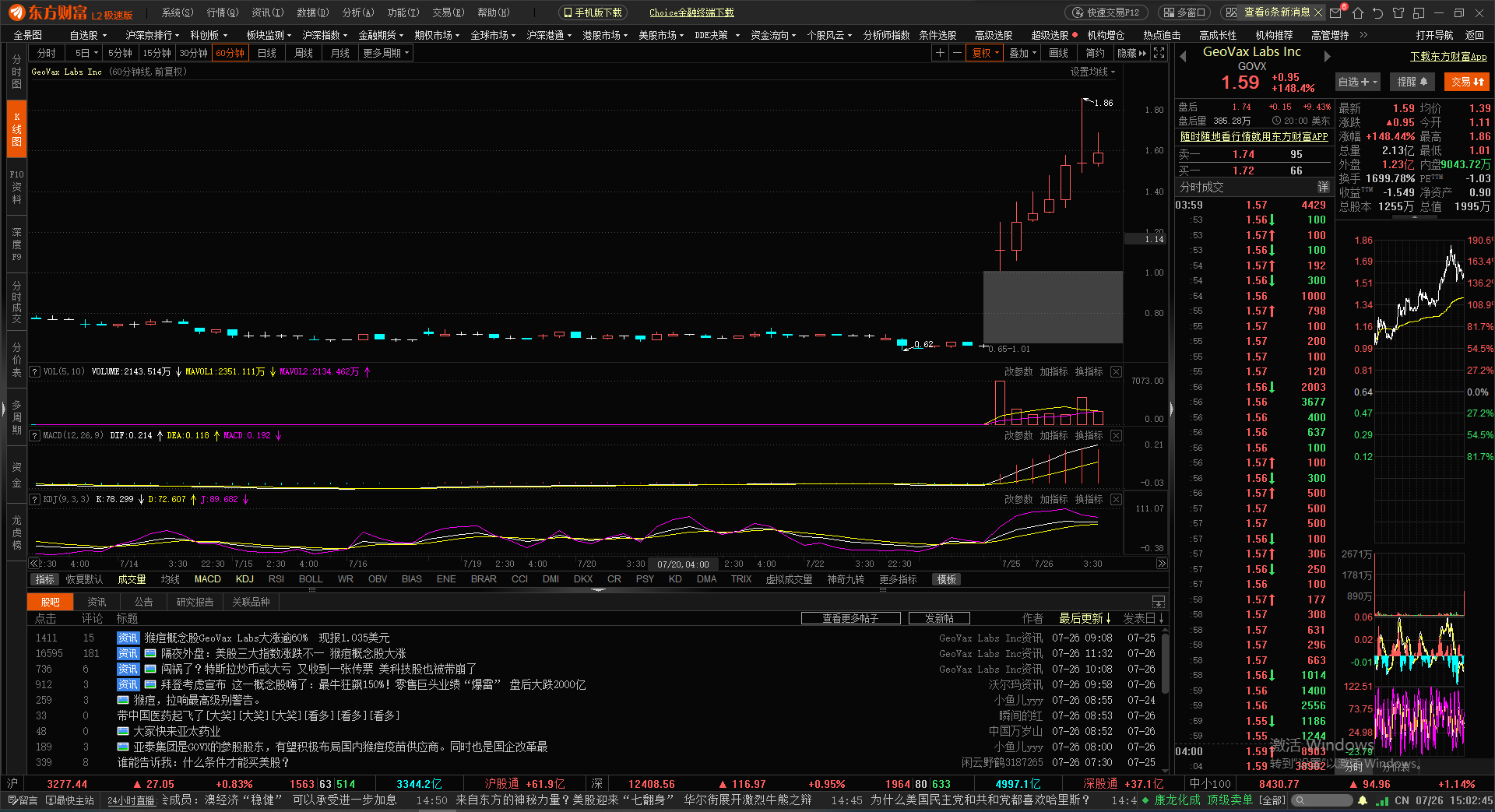
Task: Open the 叠加 overlay dropdown
Action: pos(1022,53)
